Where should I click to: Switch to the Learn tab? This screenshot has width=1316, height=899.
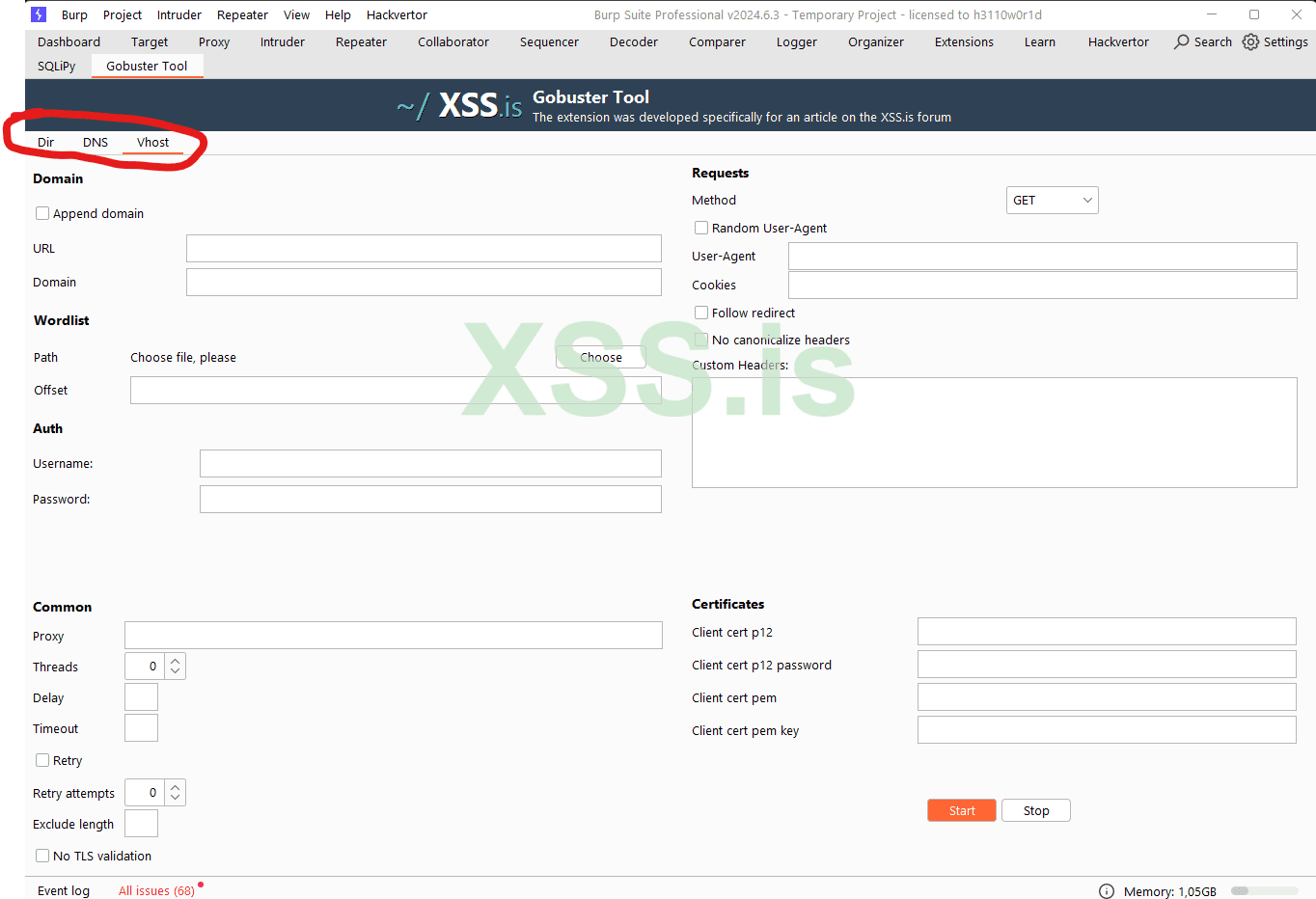(x=1040, y=41)
